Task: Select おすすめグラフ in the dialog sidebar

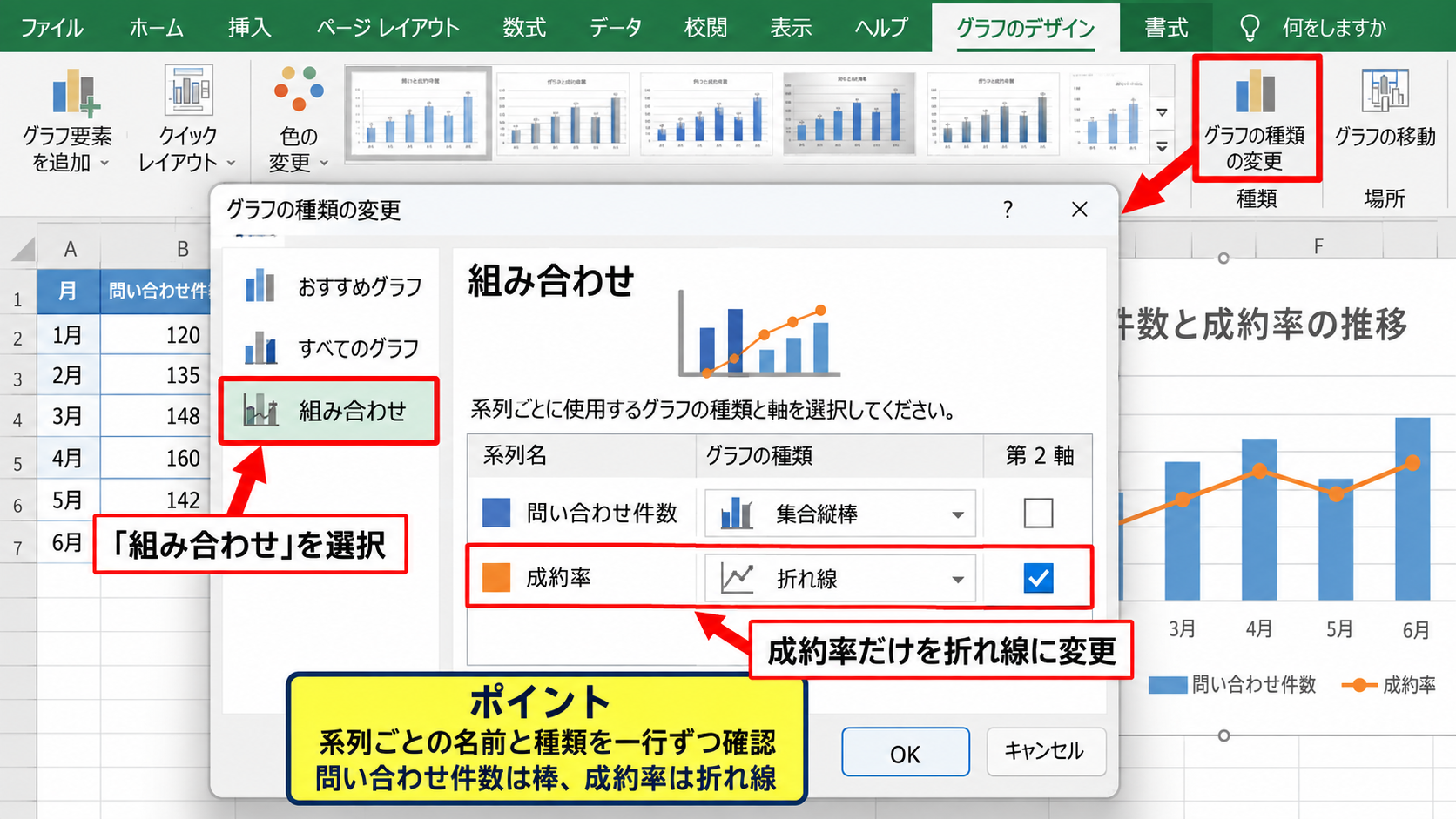Action: coord(330,285)
